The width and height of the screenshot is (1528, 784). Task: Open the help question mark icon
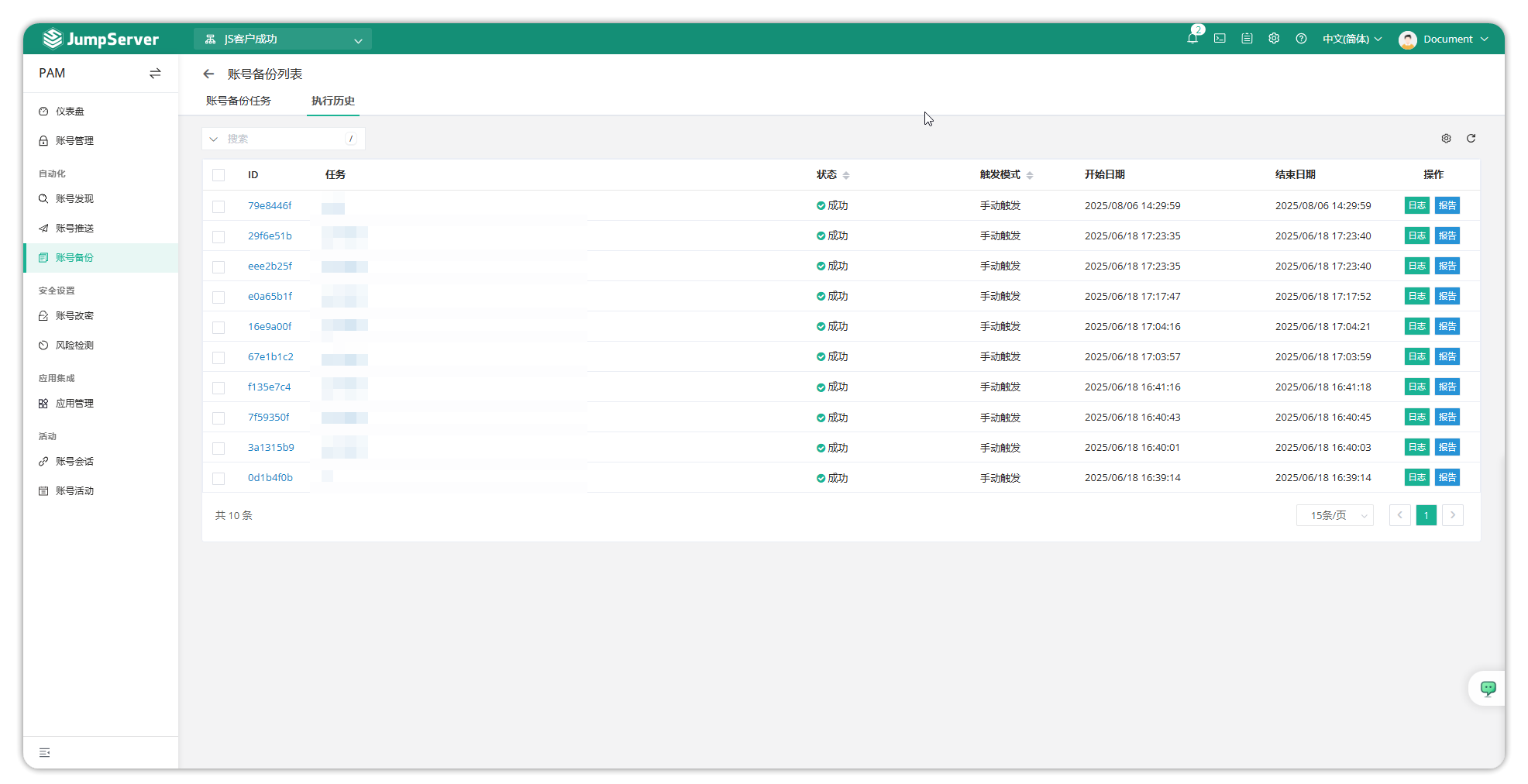1301,39
